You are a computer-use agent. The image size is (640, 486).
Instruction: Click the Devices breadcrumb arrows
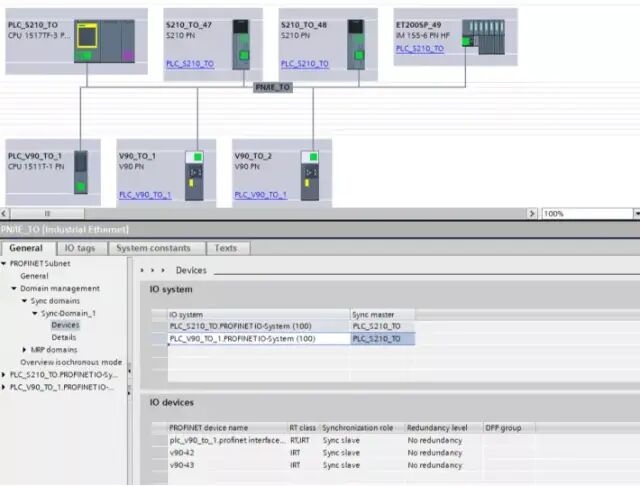click(152, 270)
